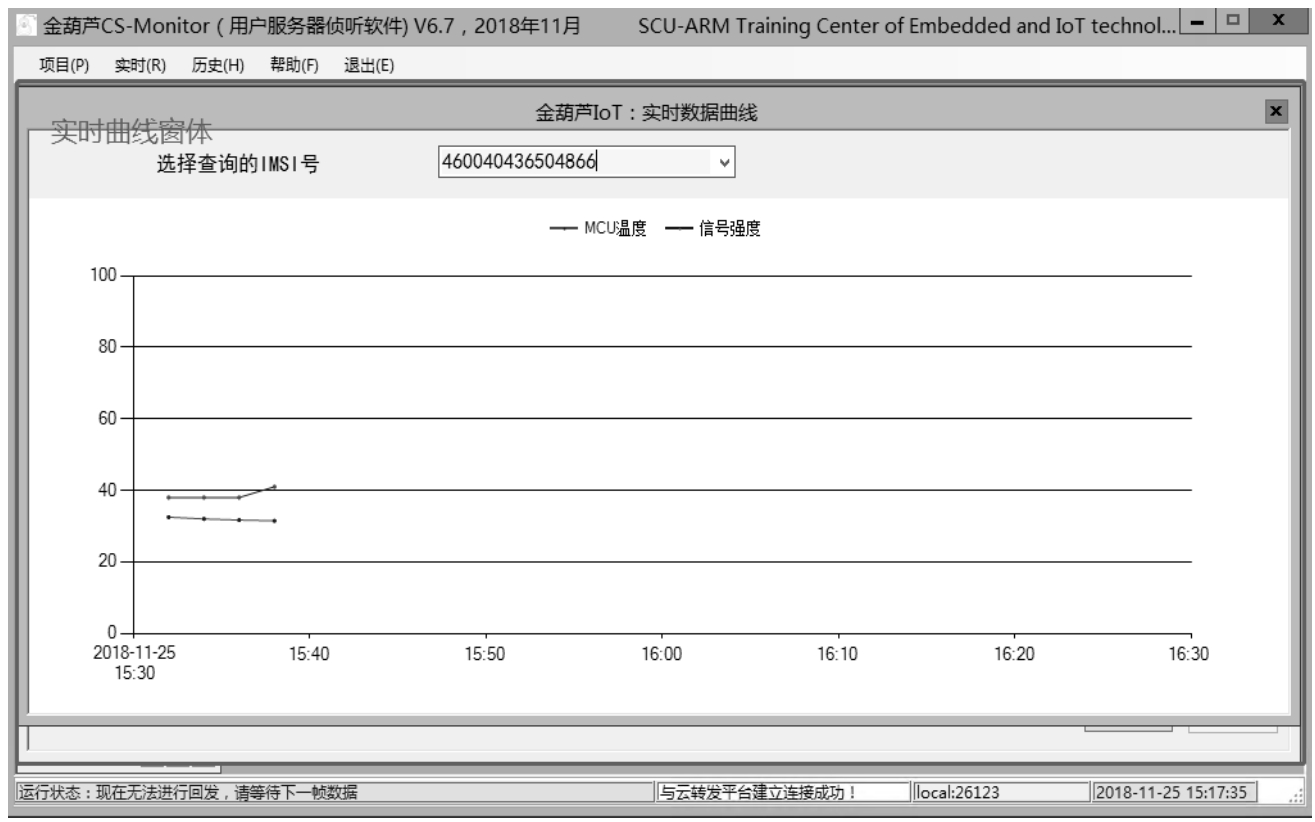Minimize the CS-Monitor main window
The image size is (1315, 822).
pos(1195,20)
